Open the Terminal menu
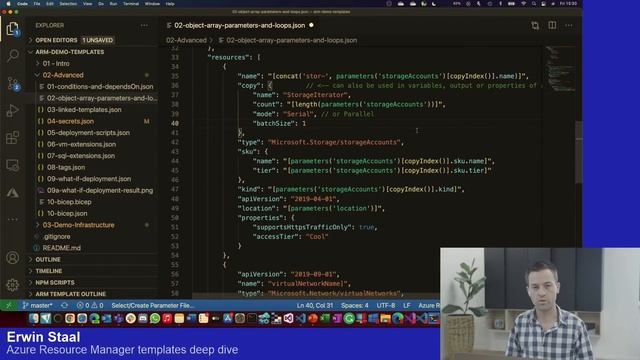Image resolution: width=640 pixels, height=360 pixels. coord(131,4)
